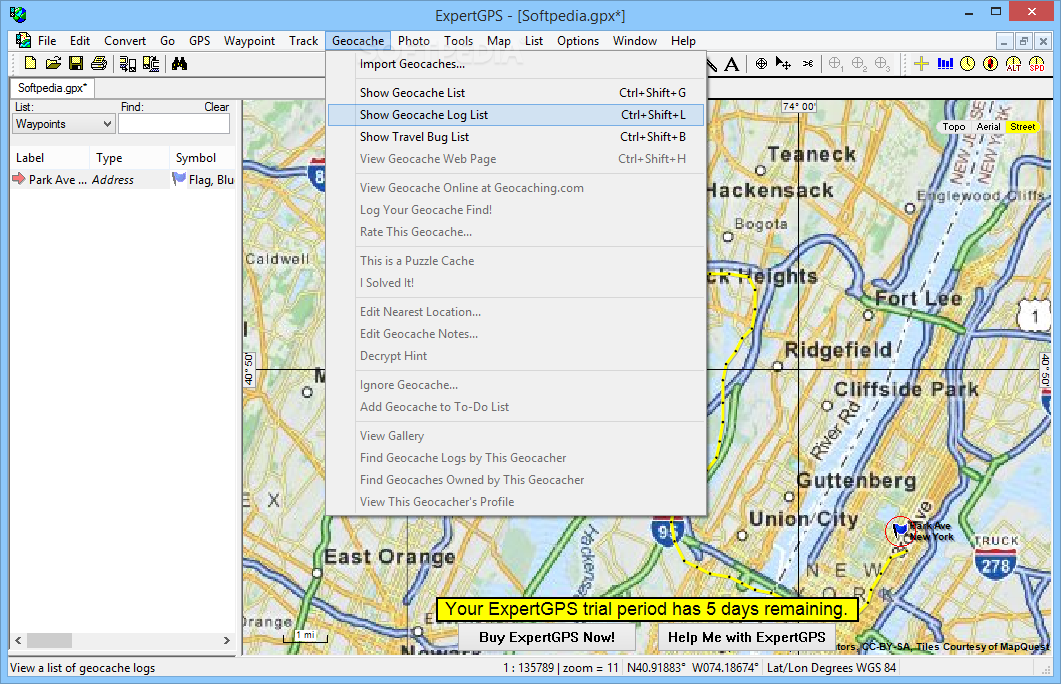Sort list by Symbol column header
The image size is (1061, 684).
point(202,158)
